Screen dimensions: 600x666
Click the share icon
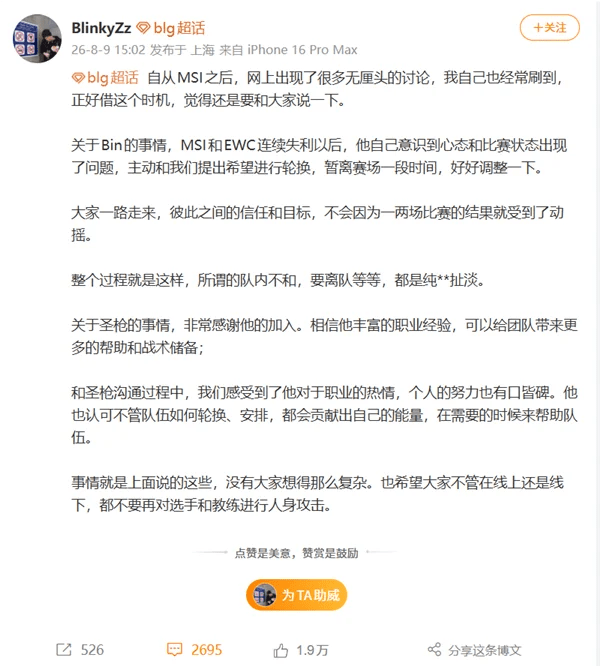point(434,649)
